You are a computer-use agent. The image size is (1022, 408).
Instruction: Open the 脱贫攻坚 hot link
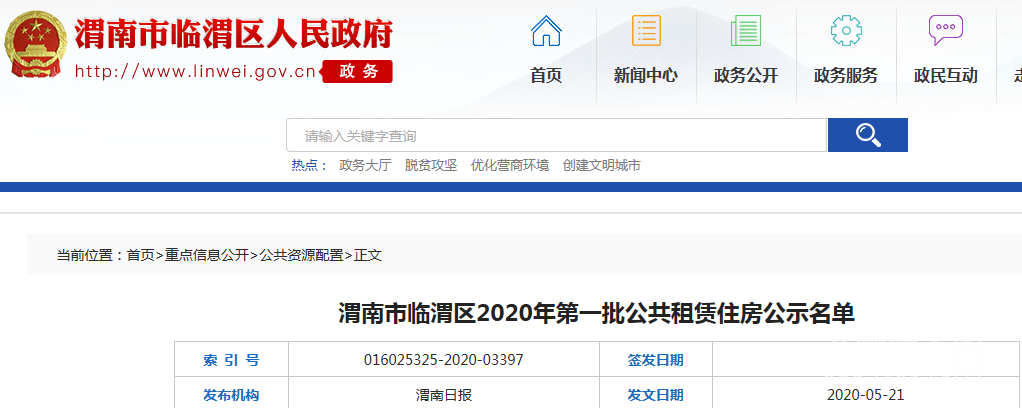coord(431,165)
